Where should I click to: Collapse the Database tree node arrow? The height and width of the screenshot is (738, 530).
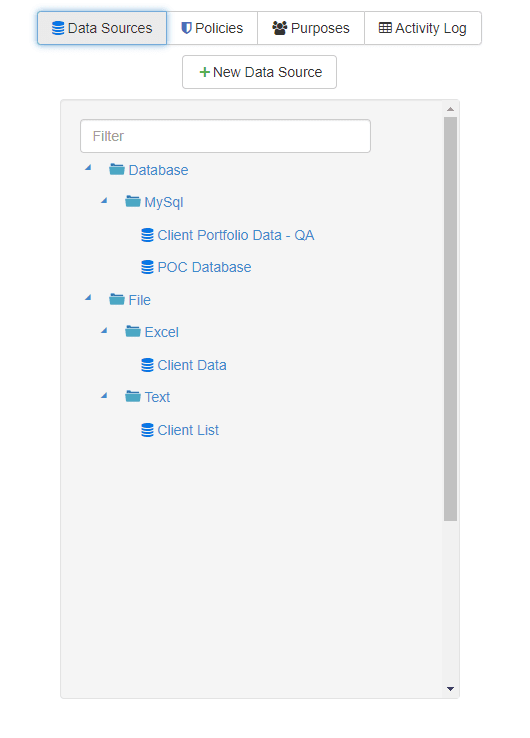pos(88,168)
